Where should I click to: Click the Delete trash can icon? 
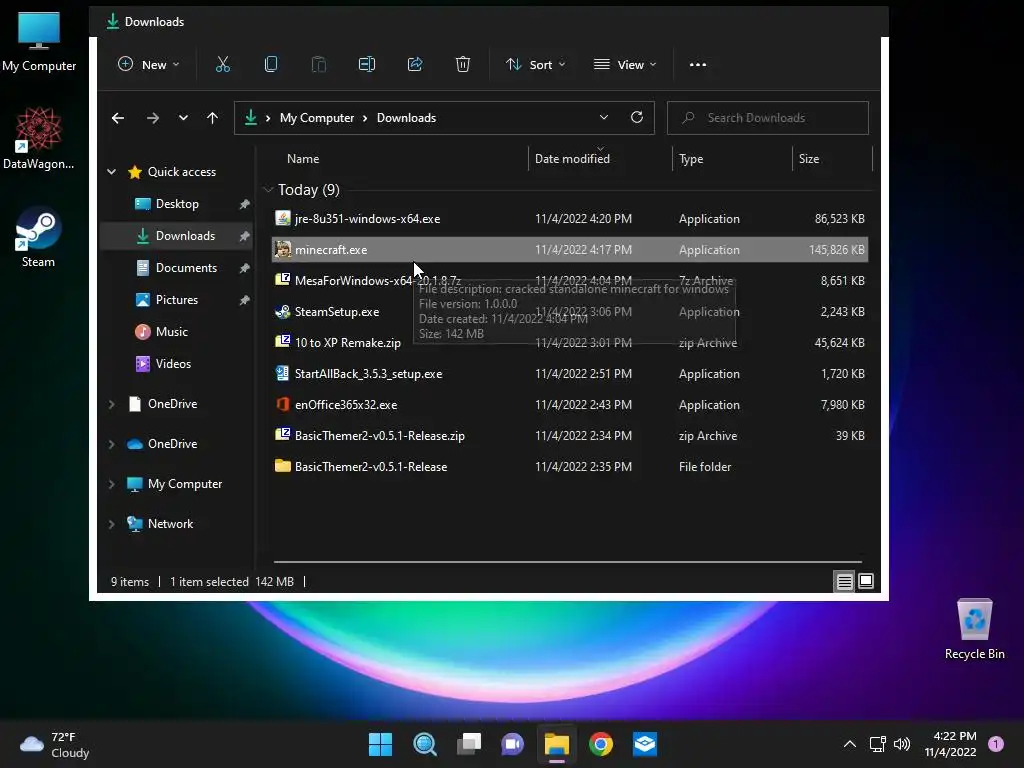pos(462,64)
